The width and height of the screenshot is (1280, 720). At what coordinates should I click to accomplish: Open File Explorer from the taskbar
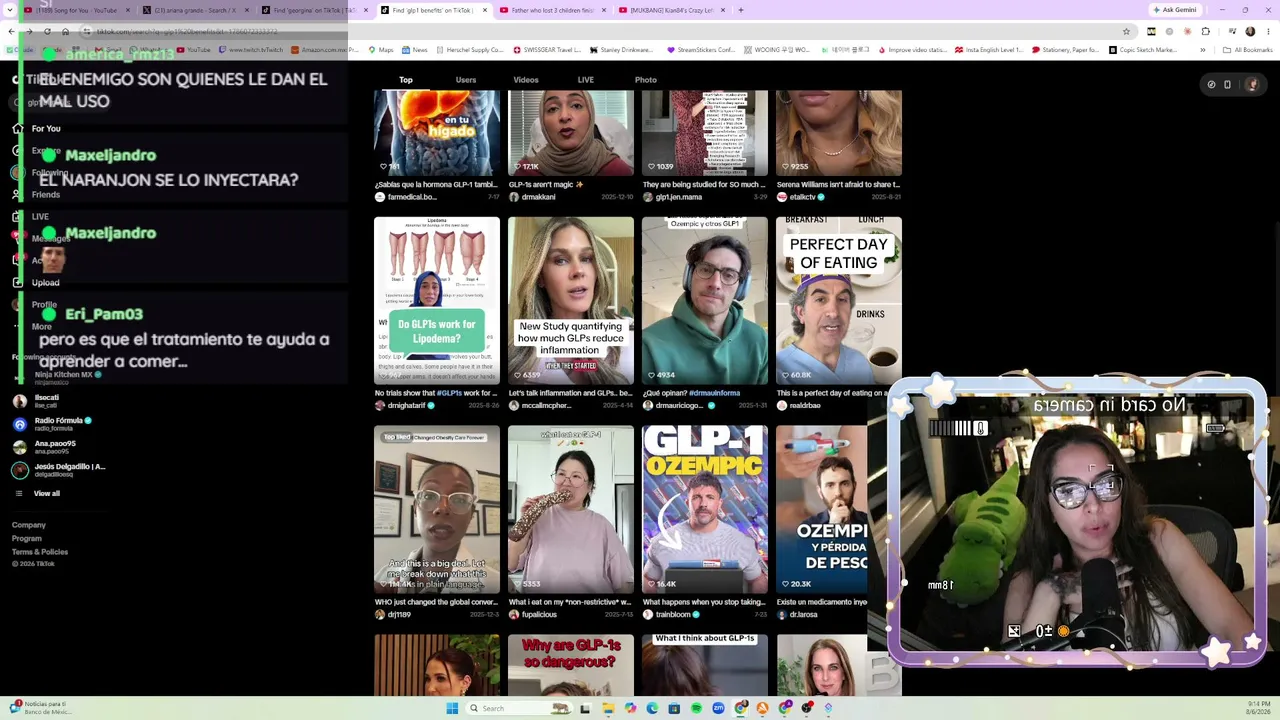607,708
